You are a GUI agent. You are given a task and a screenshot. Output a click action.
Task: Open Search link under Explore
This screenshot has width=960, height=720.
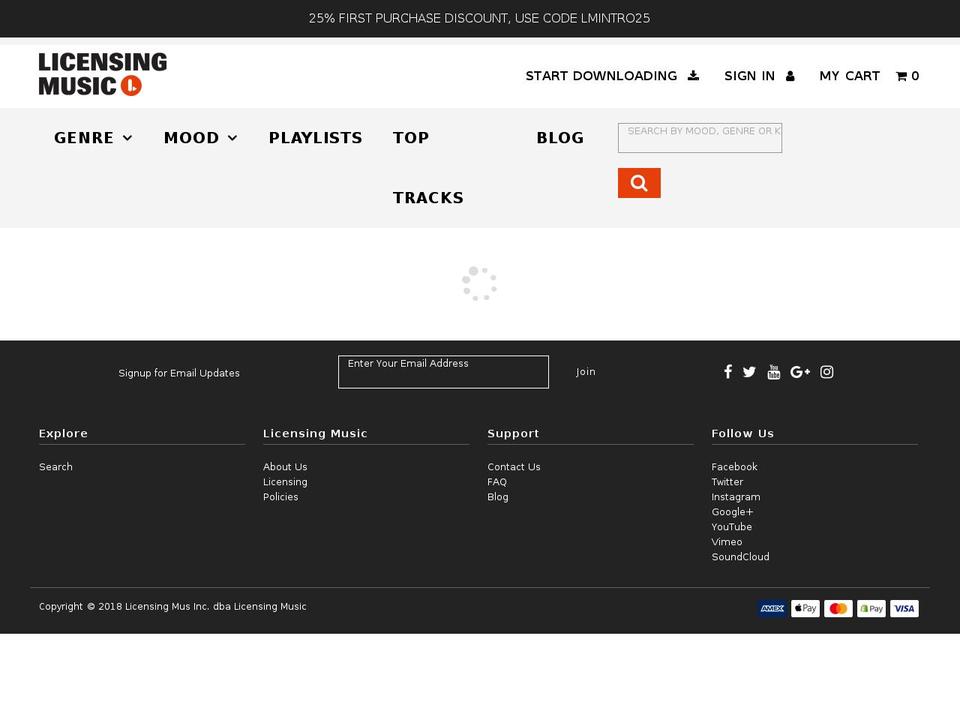click(x=56, y=467)
